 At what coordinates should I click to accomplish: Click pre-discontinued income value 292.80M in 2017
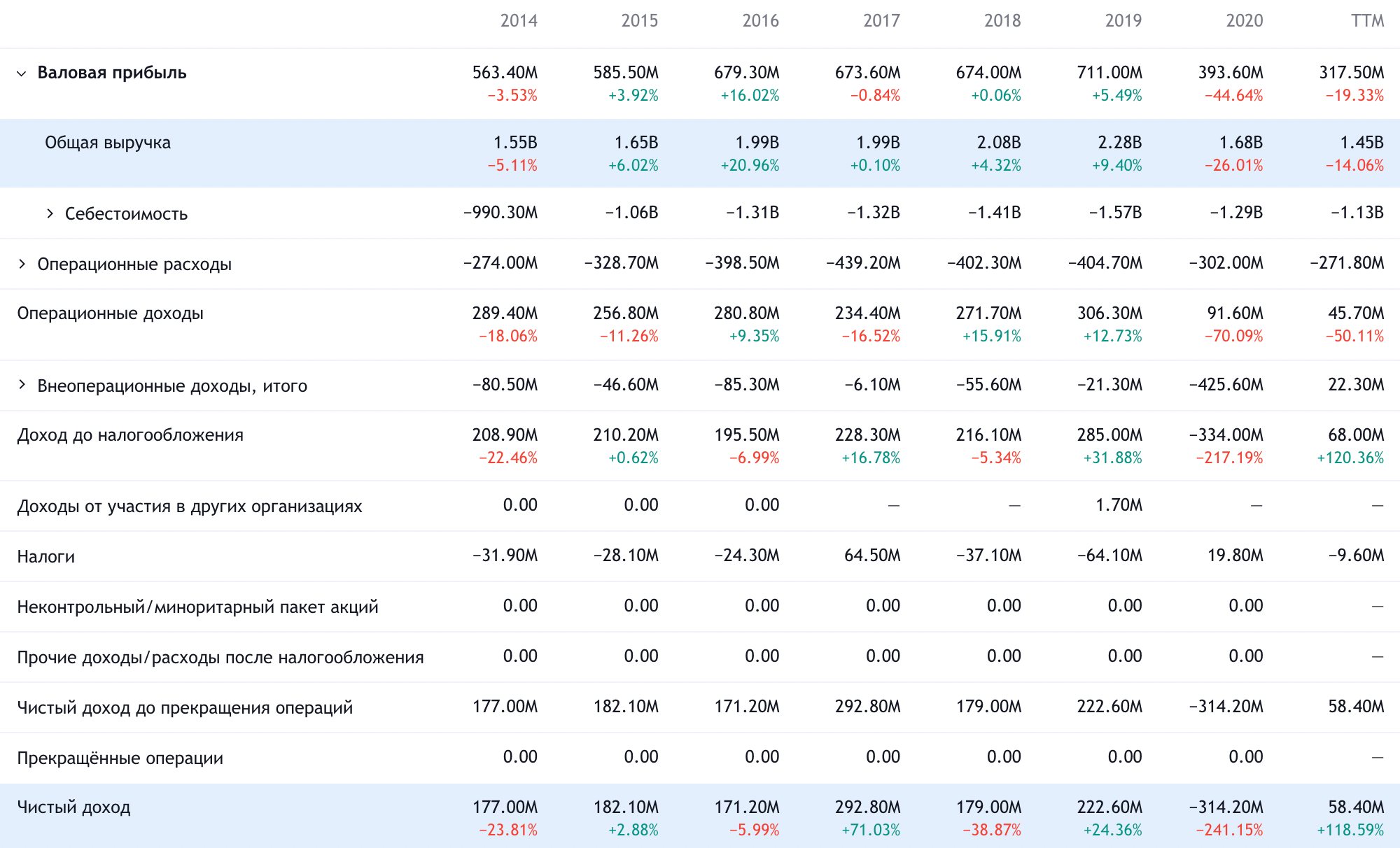[868, 707]
